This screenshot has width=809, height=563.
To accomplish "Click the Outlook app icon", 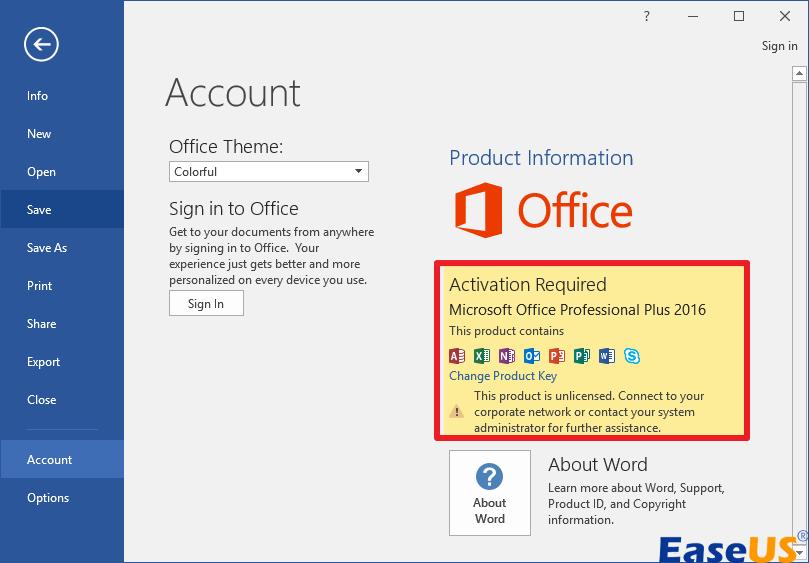I will coord(531,356).
